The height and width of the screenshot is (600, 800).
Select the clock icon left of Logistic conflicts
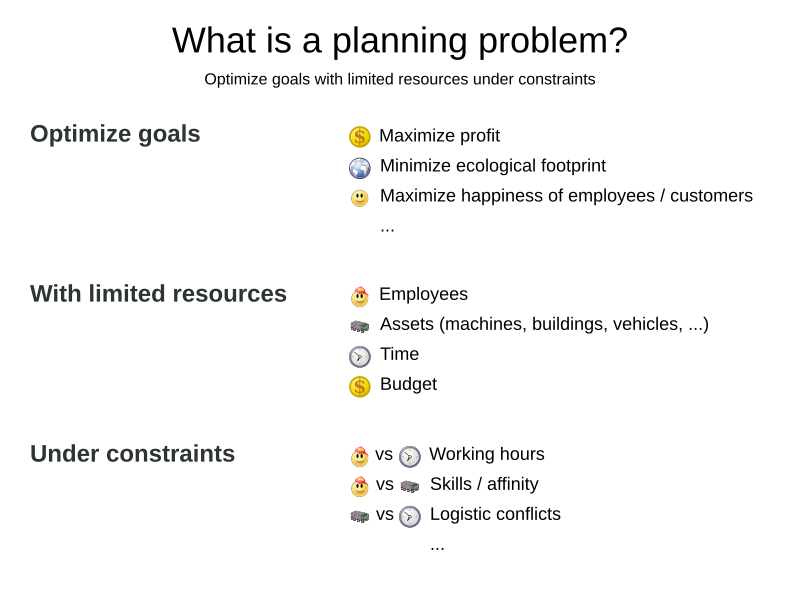pyautogui.click(x=410, y=516)
